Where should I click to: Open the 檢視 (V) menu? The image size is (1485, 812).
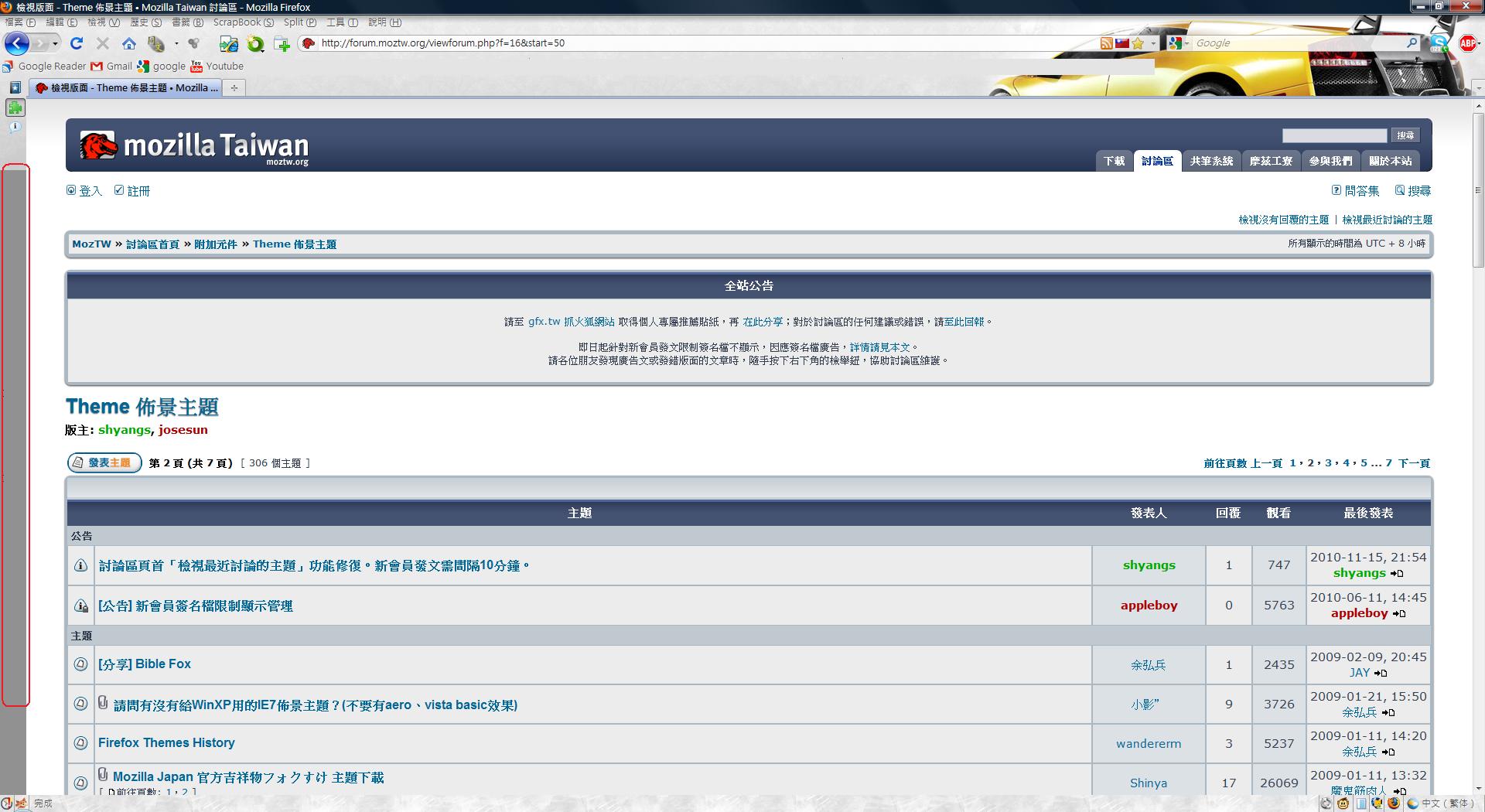104,22
